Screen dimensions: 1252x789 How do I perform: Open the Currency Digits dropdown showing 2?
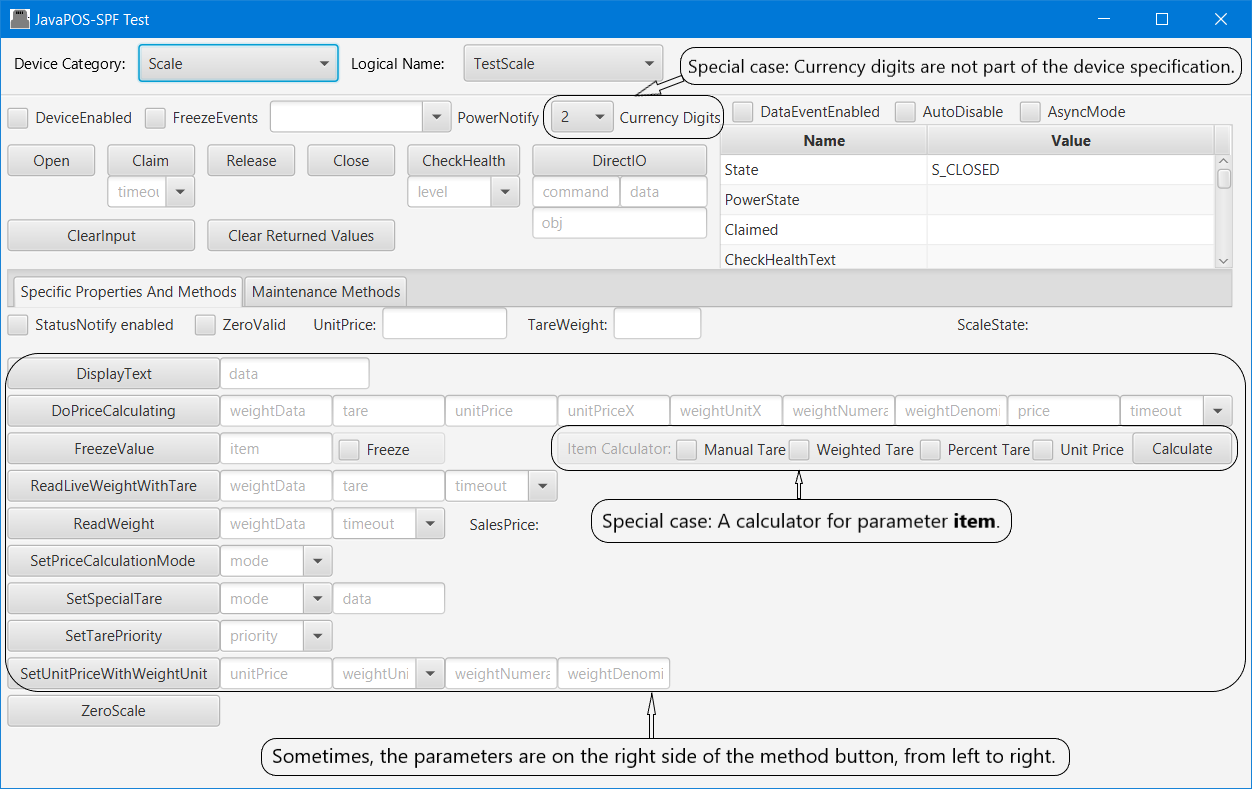[x=581, y=117]
